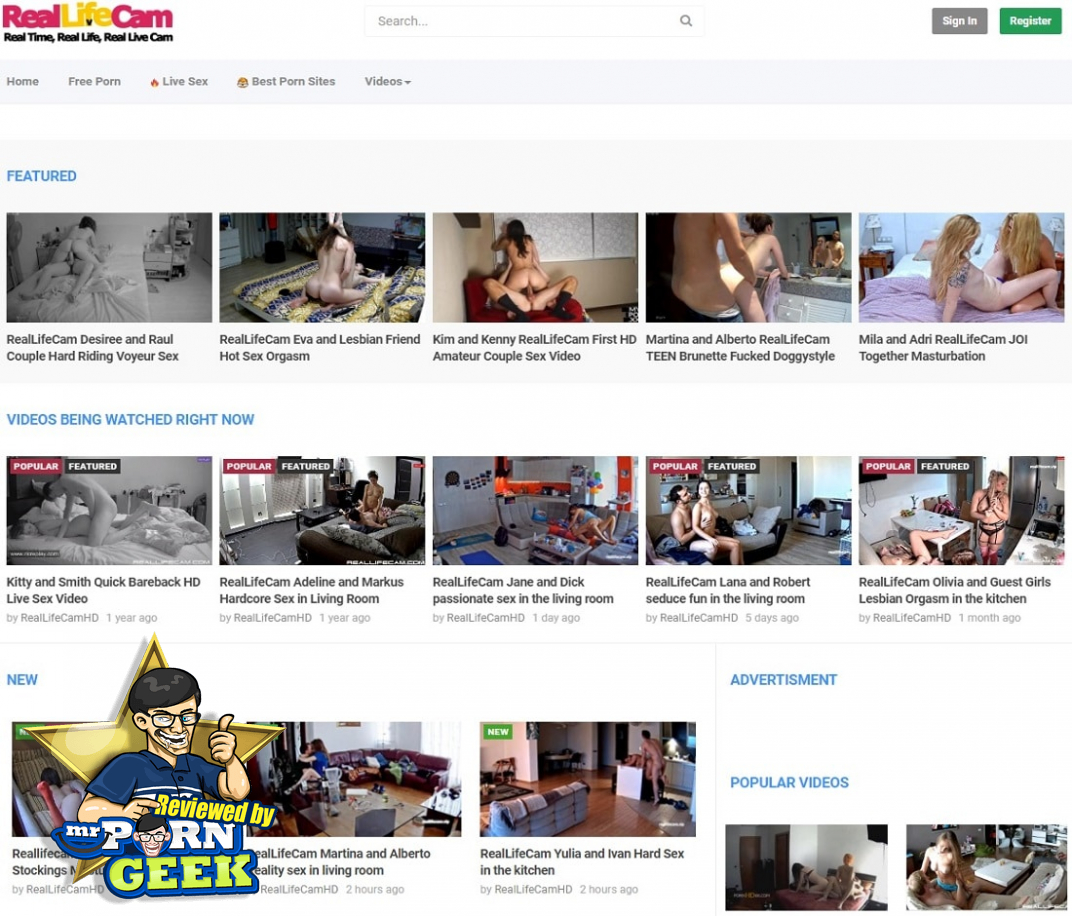Click the POPULAR badge on the Lana and Robert thumbnail
This screenshot has width=1072, height=916.
click(675, 466)
